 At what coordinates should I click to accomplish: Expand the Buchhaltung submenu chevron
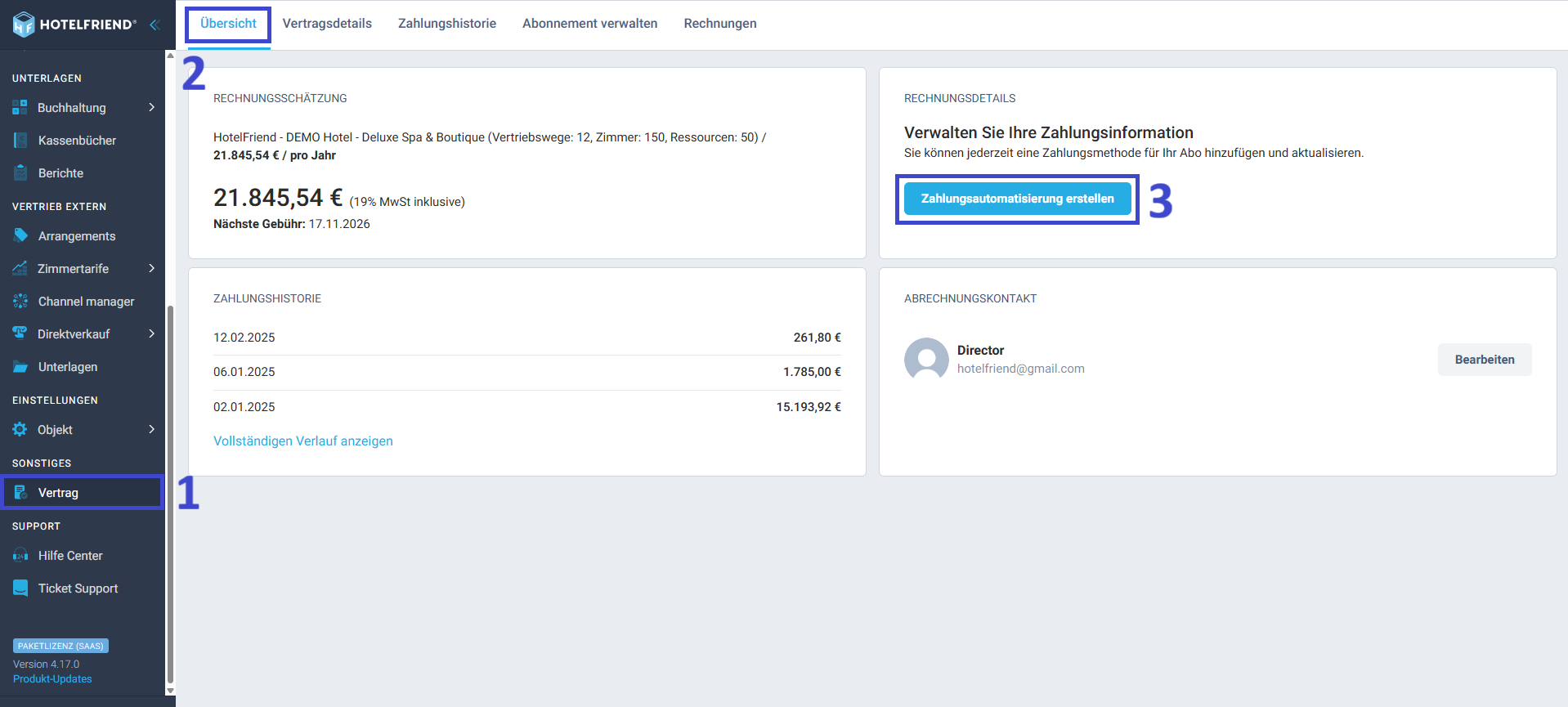152,107
